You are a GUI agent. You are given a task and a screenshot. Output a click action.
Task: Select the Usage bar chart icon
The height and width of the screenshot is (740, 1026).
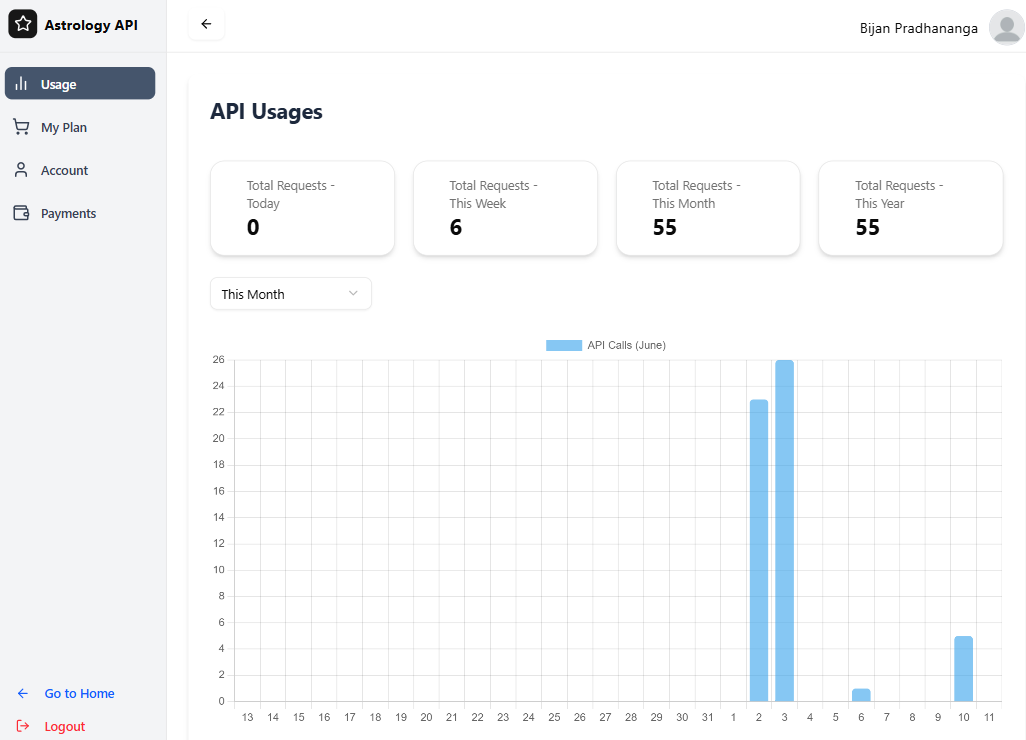coord(21,83)
